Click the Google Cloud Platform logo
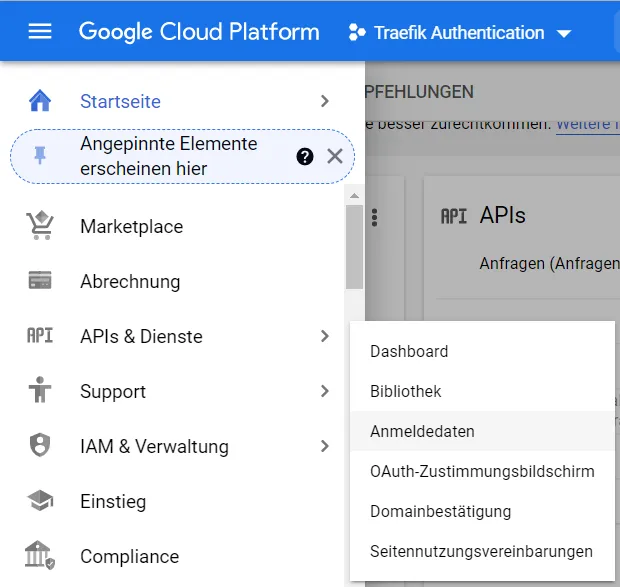 point(199,32)
